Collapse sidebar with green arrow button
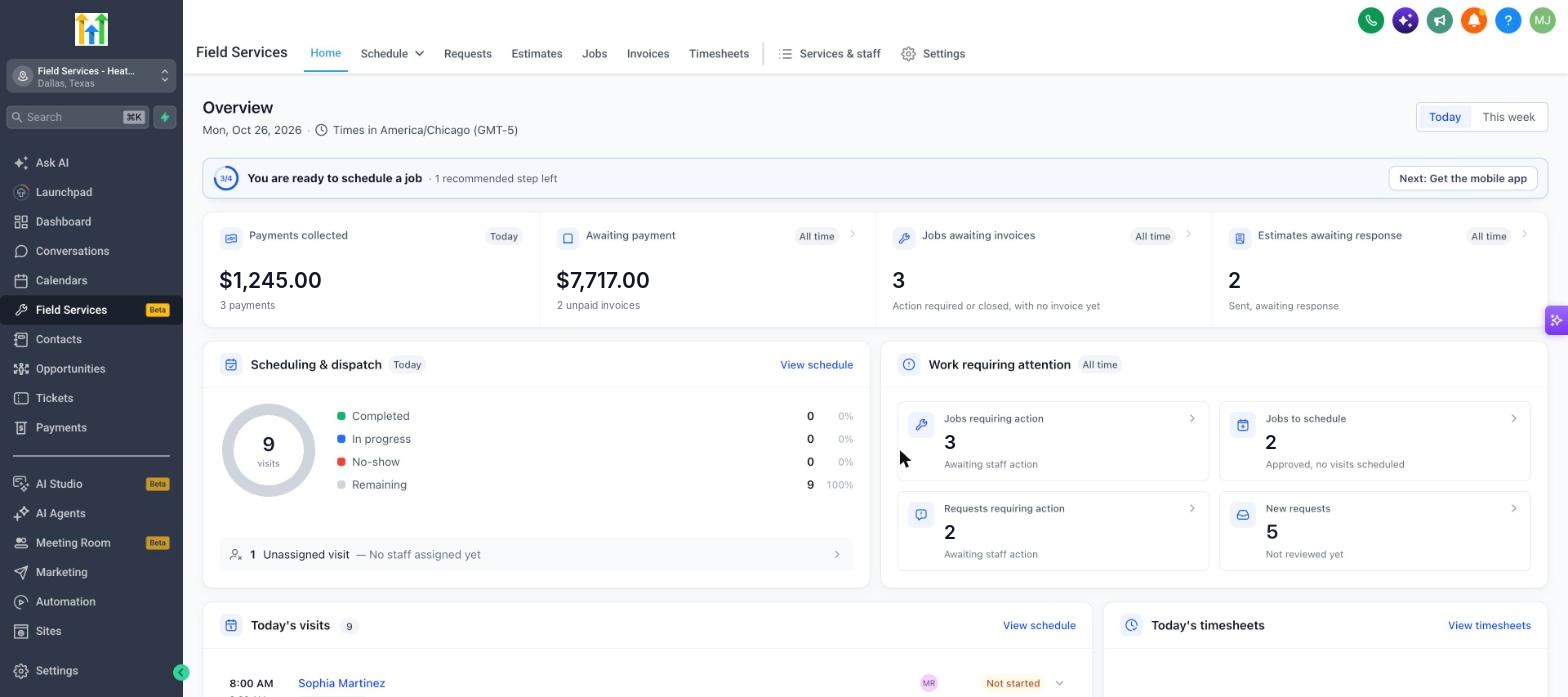Screen dimensions: 1568x697 (x=181, y=673)
